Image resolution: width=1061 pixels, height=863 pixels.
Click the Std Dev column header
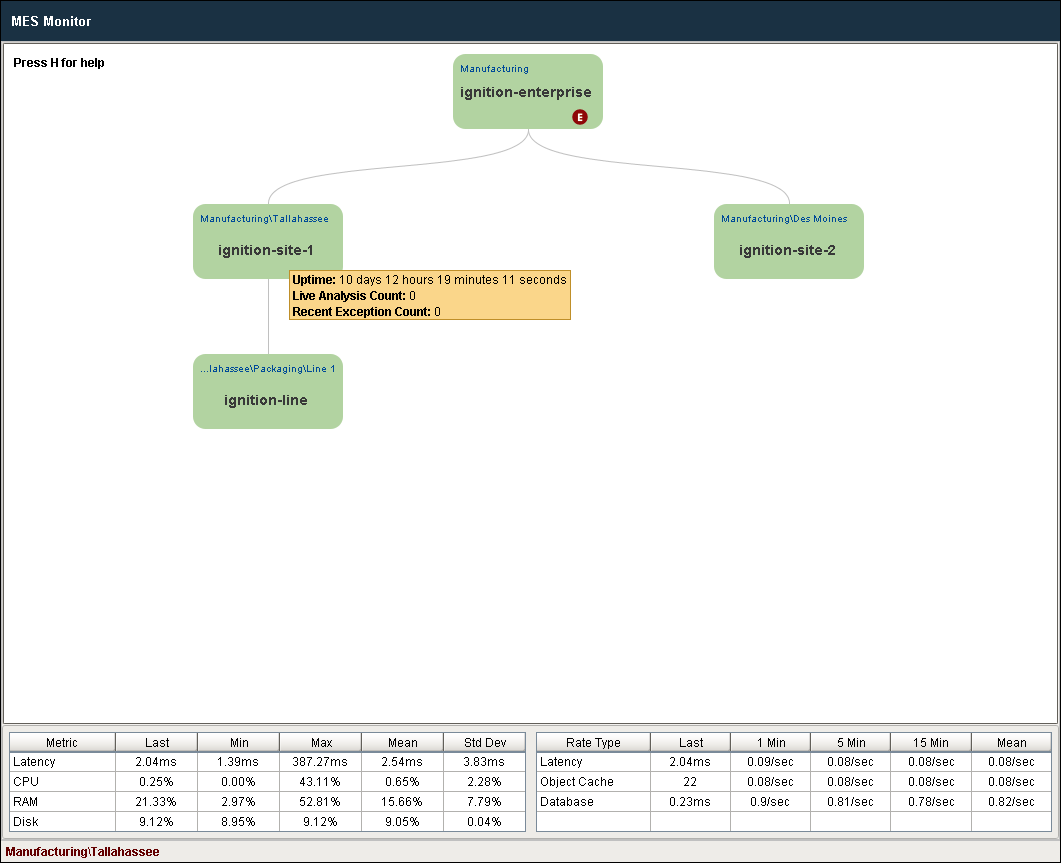(x=484, y=743)
